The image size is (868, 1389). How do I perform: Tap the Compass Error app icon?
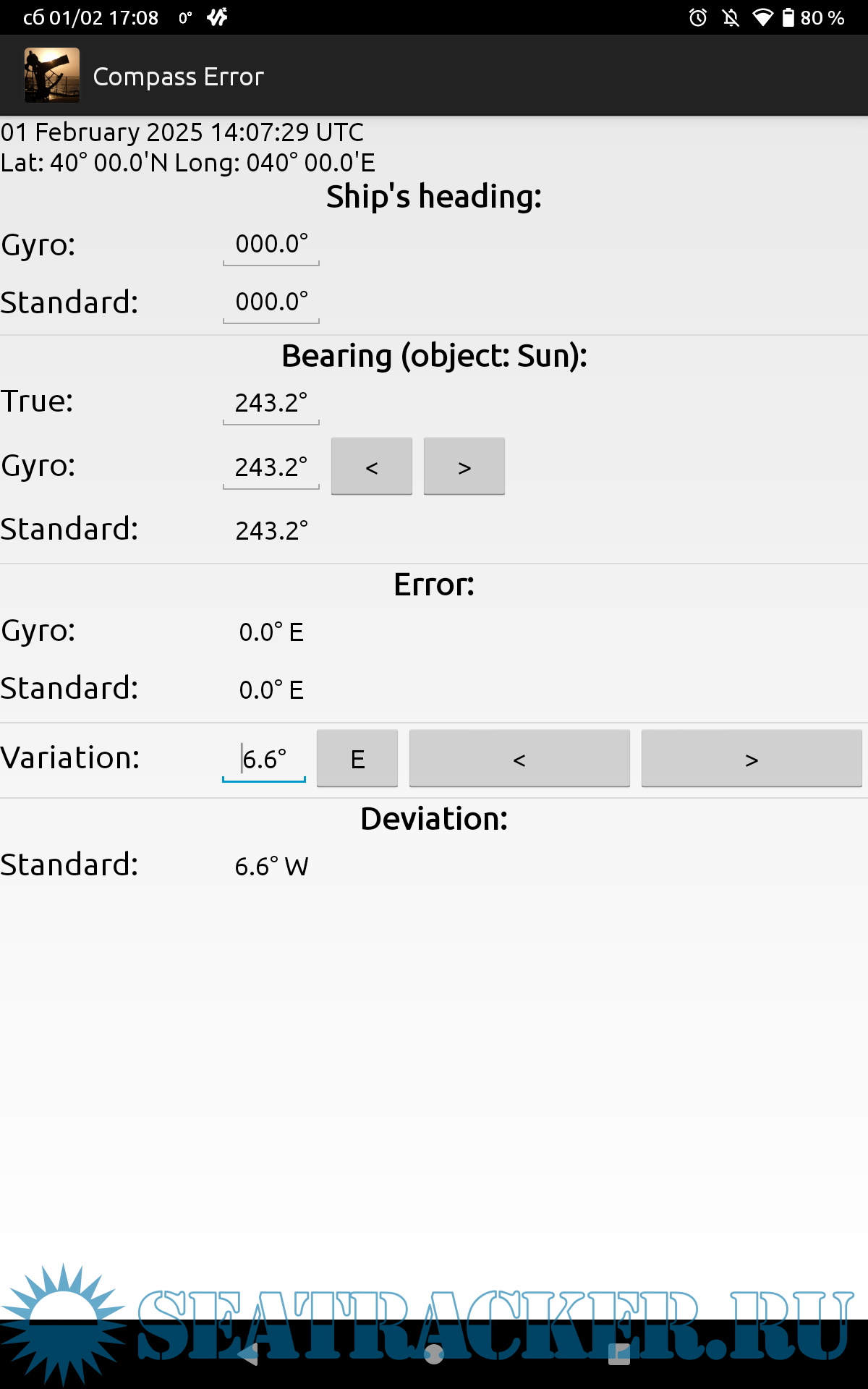click(x=51, y=75)
